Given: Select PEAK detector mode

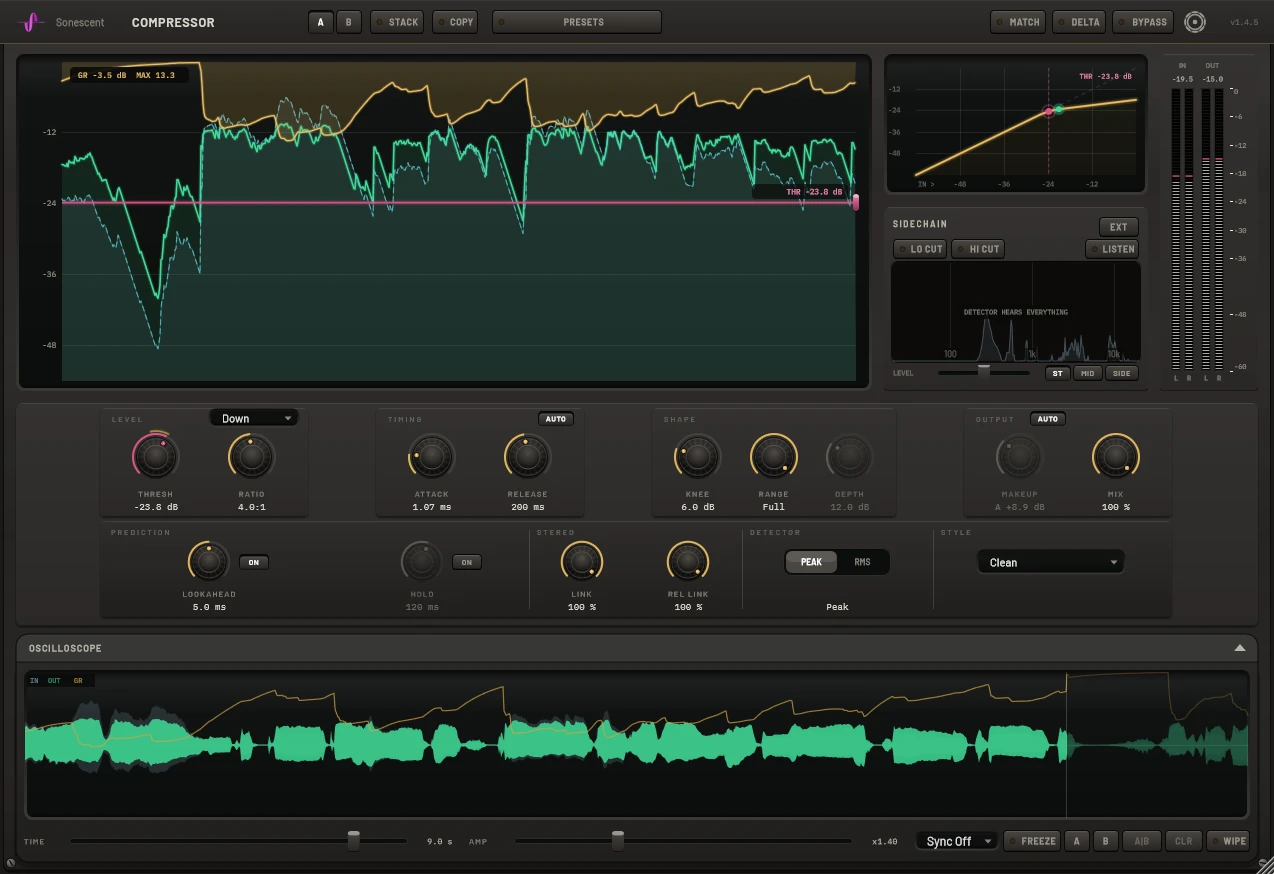Looking at the screenshot, I should click(x=811, y=562).
